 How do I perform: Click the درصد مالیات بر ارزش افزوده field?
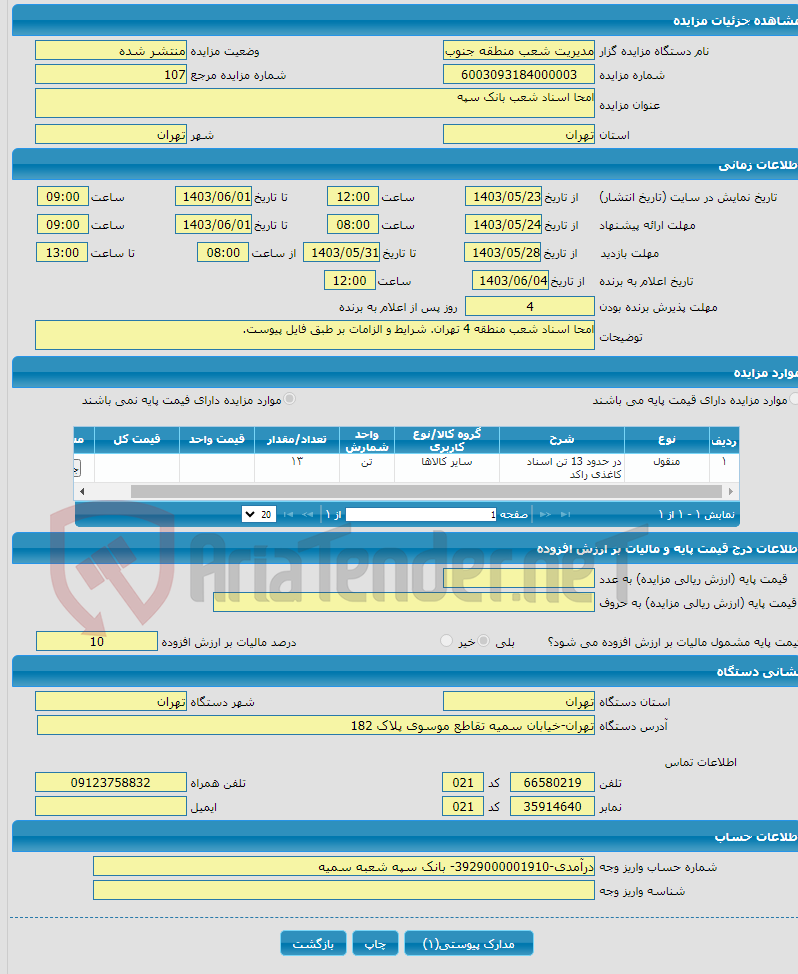coord(97,641)
